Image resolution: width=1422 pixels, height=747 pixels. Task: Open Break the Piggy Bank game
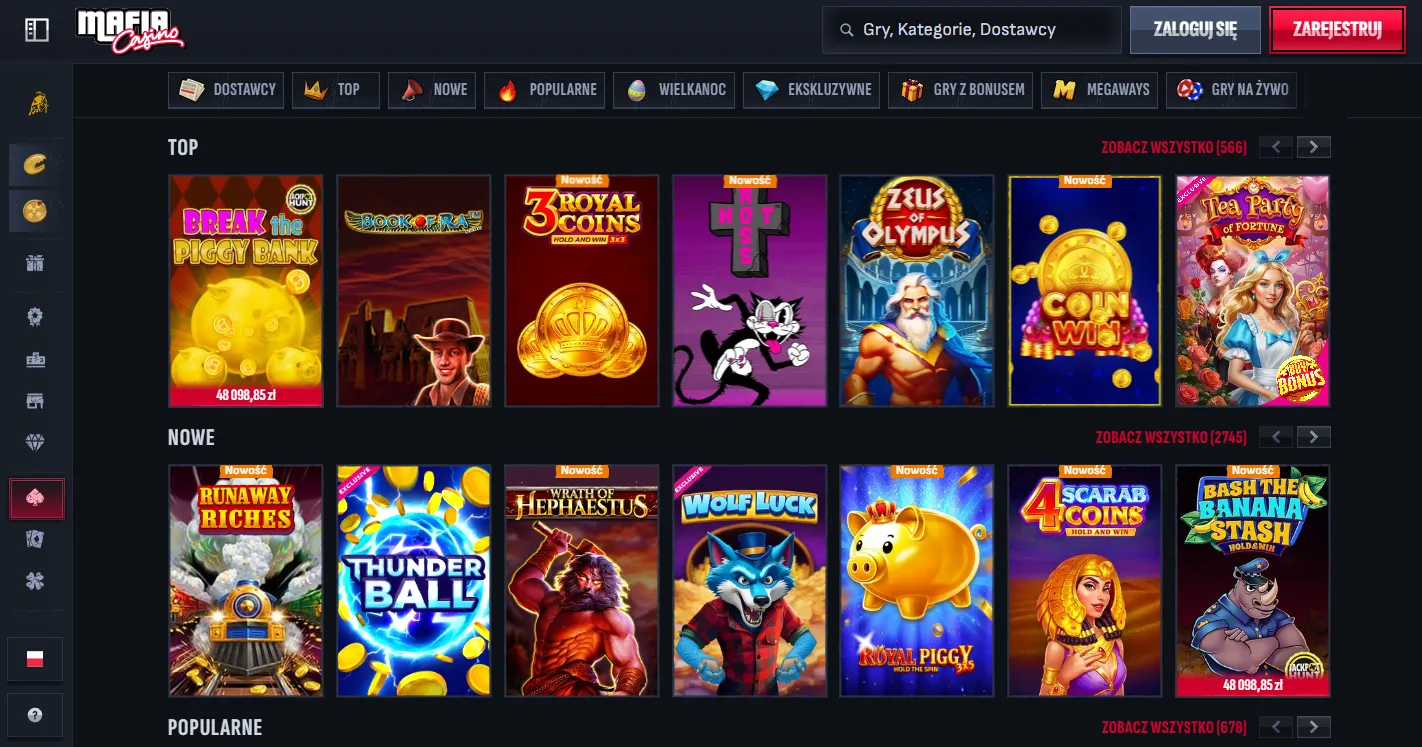pos(246,291)
